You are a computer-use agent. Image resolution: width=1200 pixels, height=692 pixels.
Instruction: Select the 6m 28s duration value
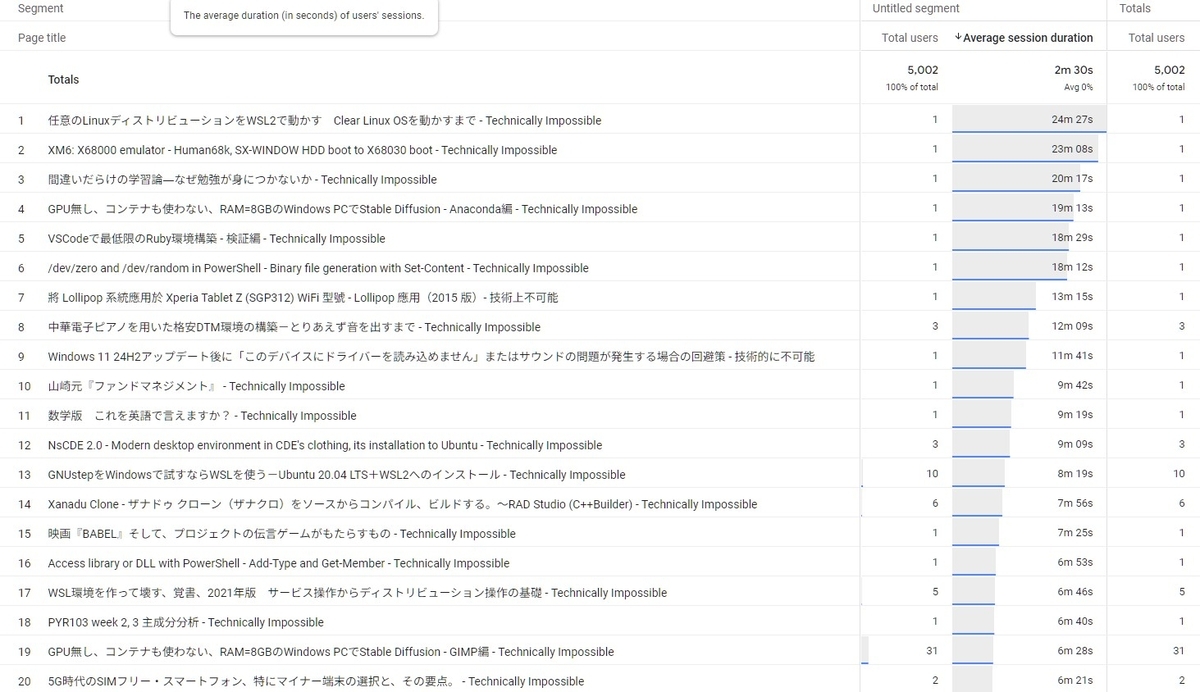[1075, 651]
